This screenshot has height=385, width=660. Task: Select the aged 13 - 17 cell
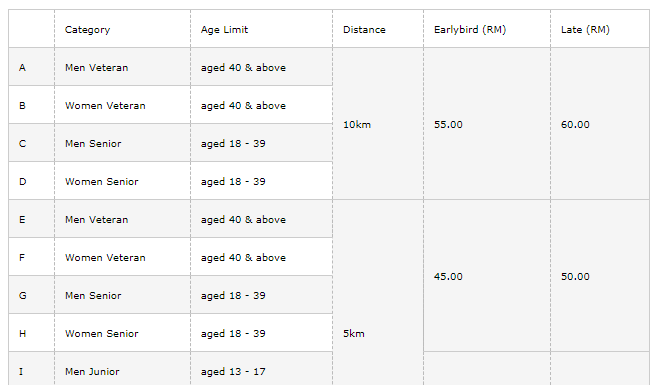pos(261,369)
